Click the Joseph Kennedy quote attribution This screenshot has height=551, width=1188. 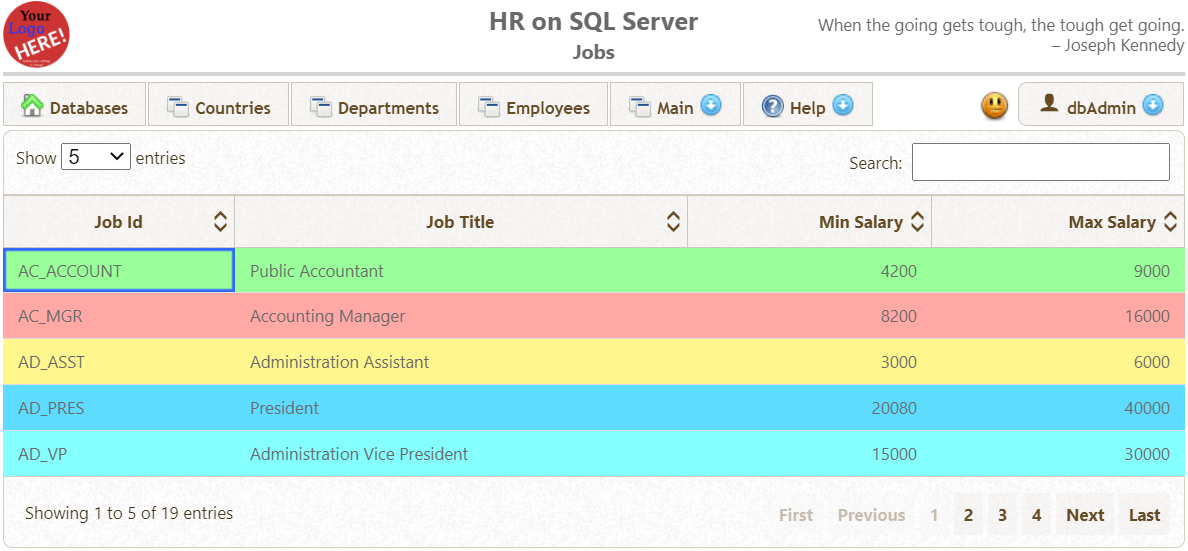tap(1117, 45)
